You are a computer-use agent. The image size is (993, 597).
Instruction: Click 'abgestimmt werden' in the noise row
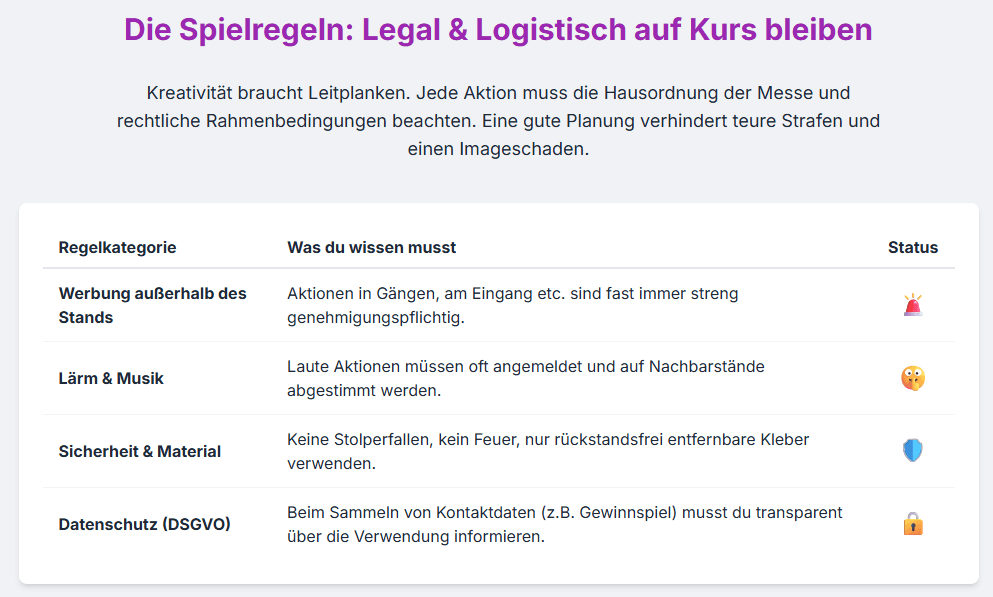363,390
